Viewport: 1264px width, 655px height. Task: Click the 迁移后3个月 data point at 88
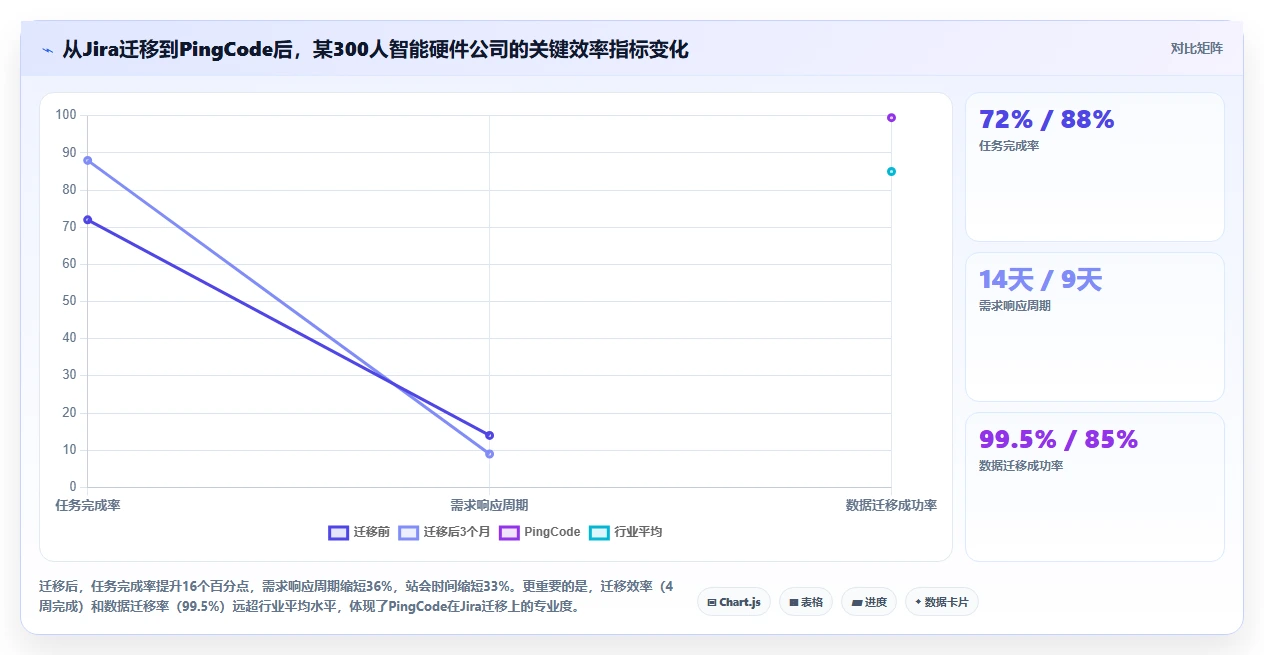click(88, 160)
